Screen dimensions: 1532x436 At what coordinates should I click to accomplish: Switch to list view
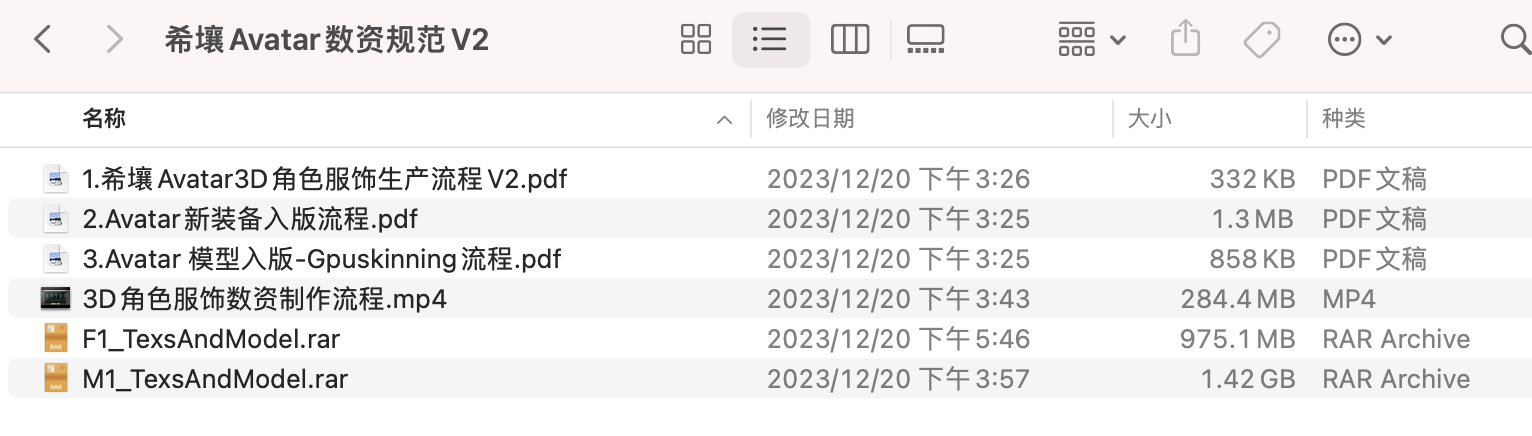tap(770, 40)
